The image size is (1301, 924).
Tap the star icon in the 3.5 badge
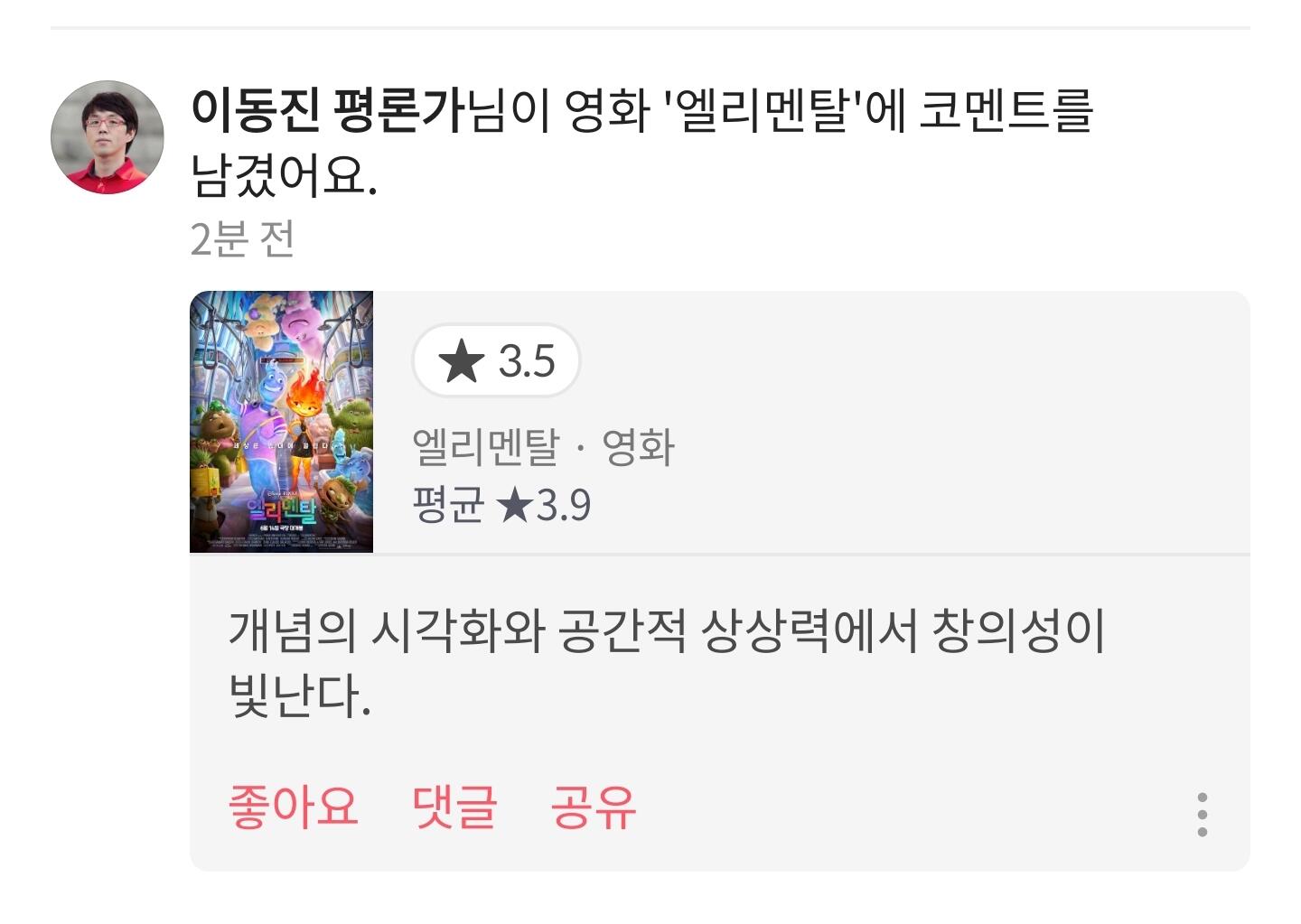point(461,361)
